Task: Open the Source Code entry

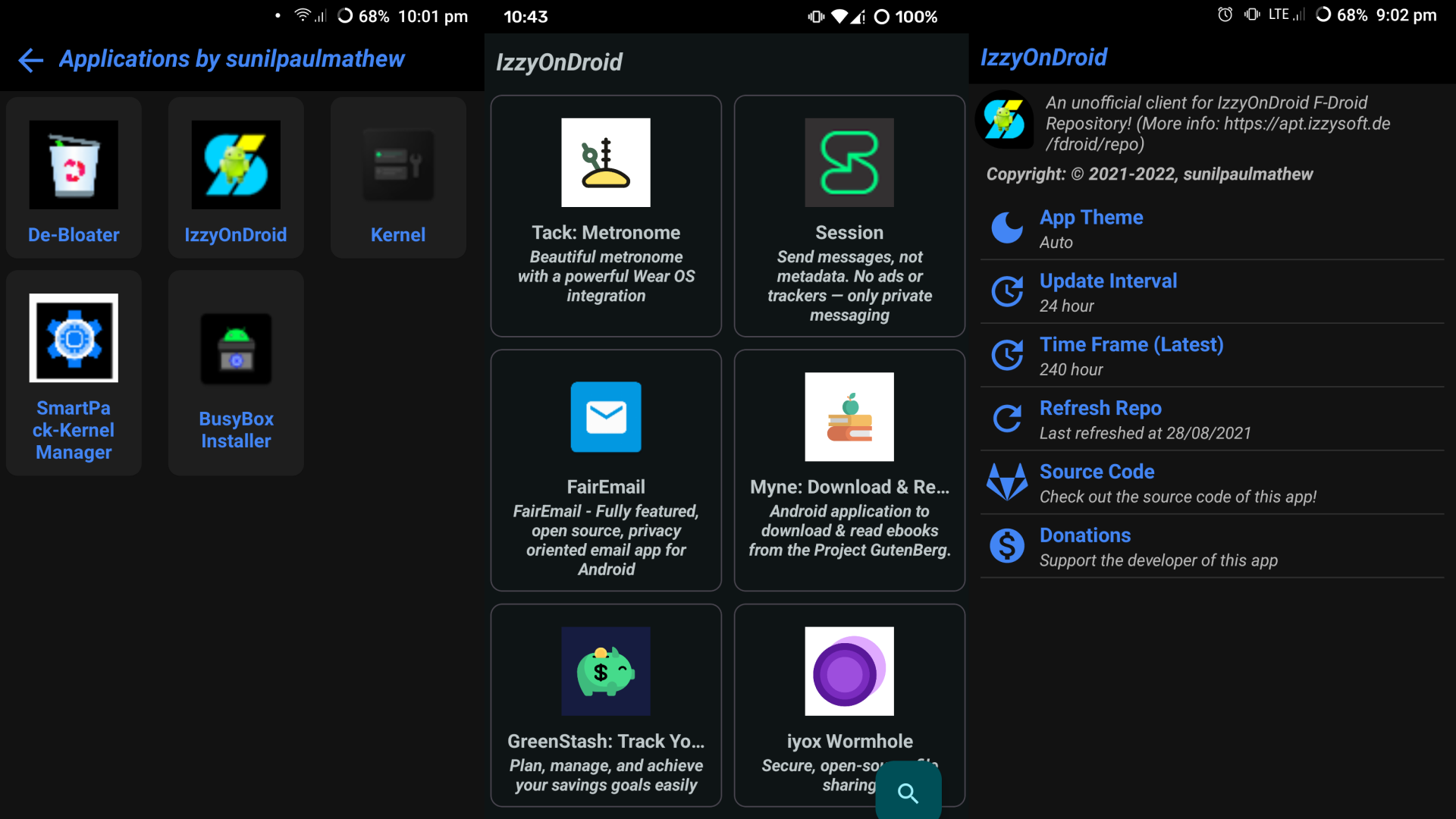Action: pos(1212,483)
